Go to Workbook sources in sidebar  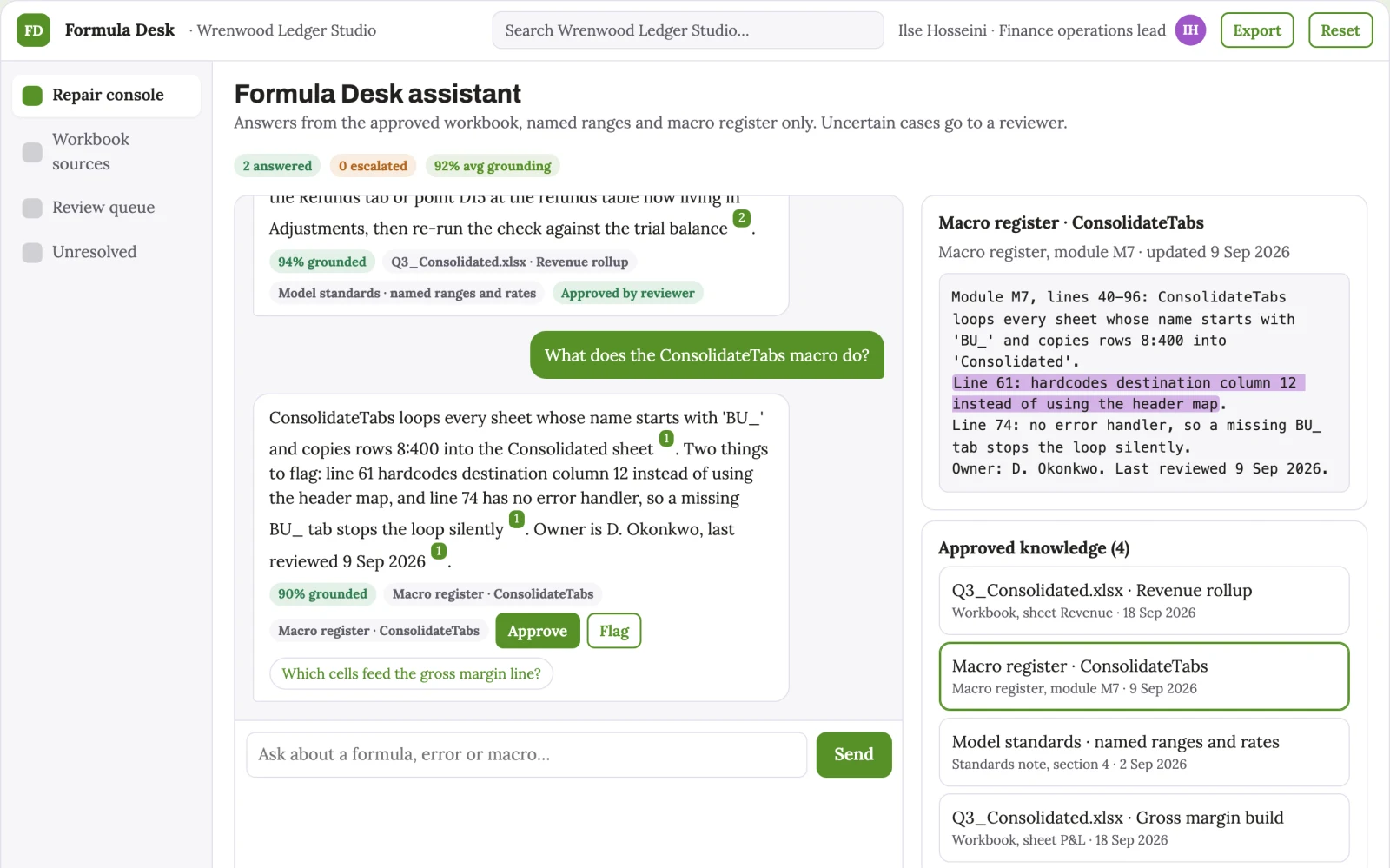tap(106, 152)
